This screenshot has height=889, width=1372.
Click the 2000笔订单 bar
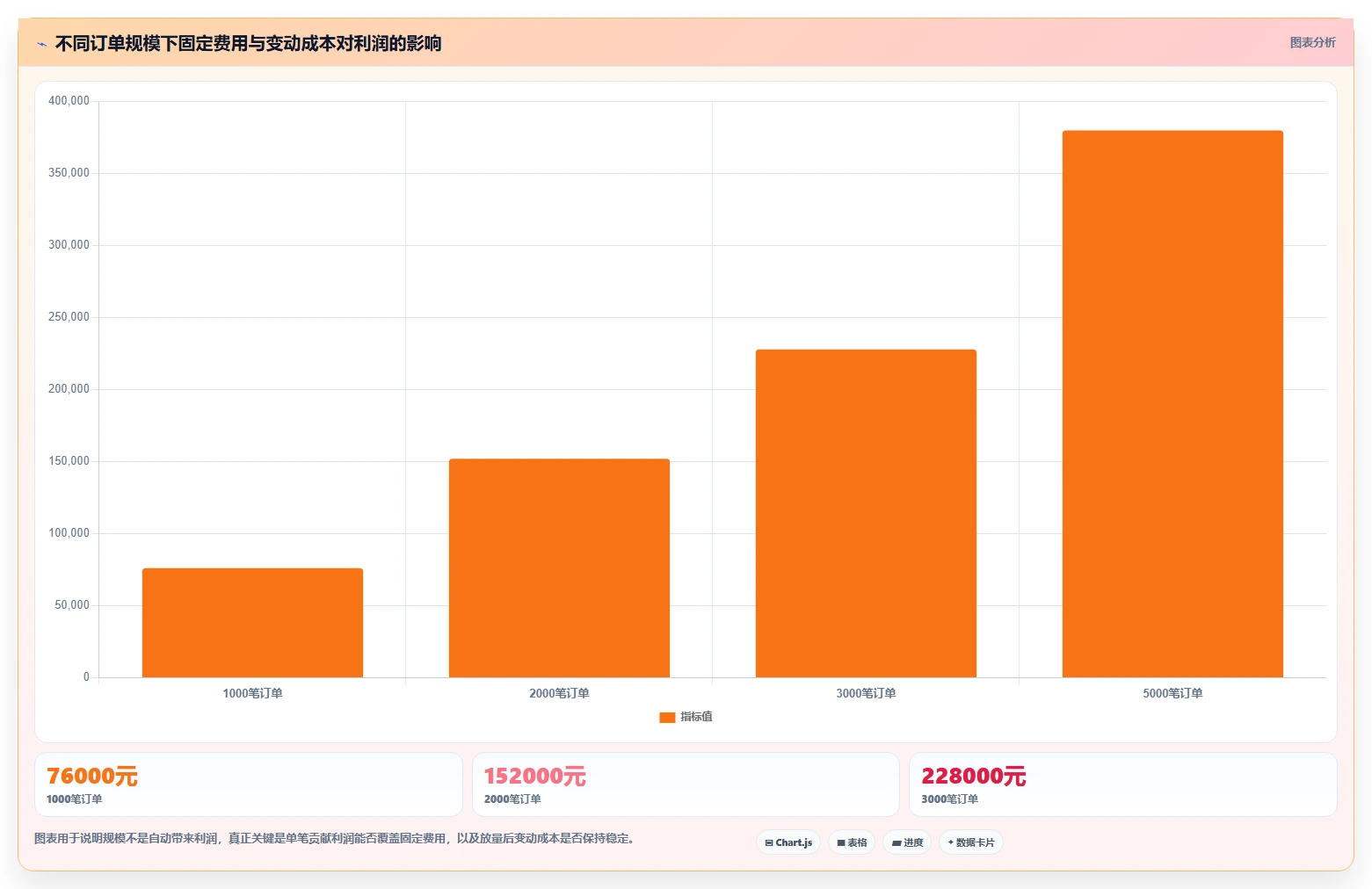click(x=559, y=567)
